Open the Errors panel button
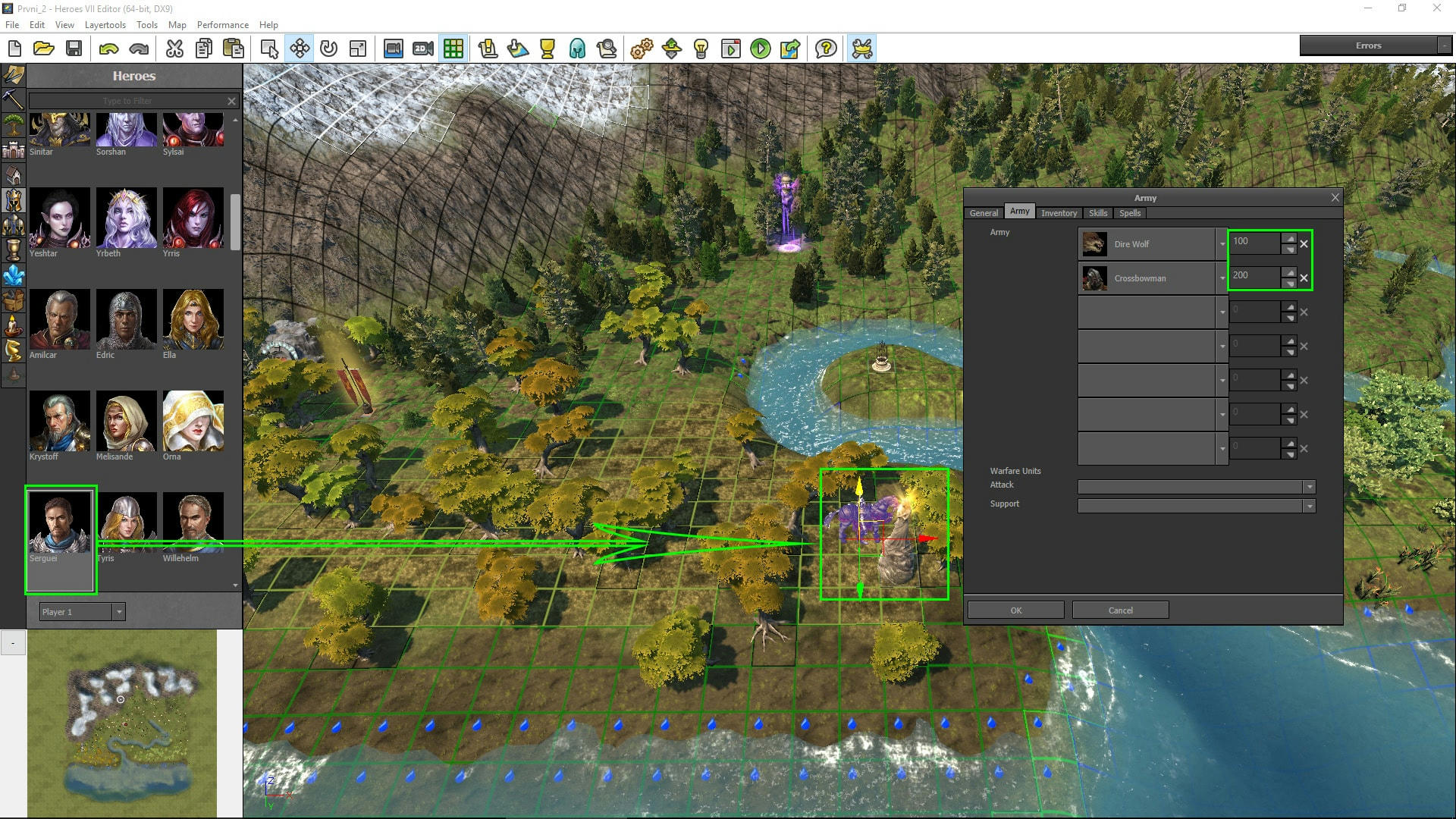 (1368, 45)
